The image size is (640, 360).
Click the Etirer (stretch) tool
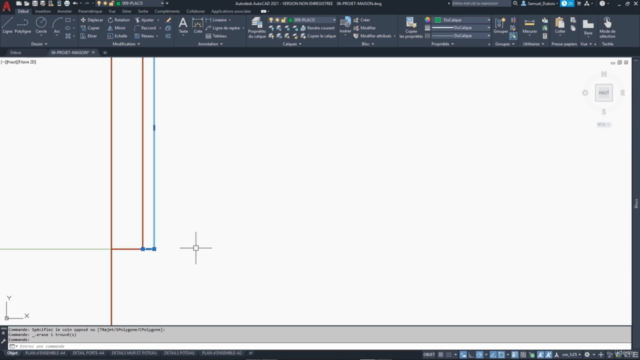tap(89, 36)
